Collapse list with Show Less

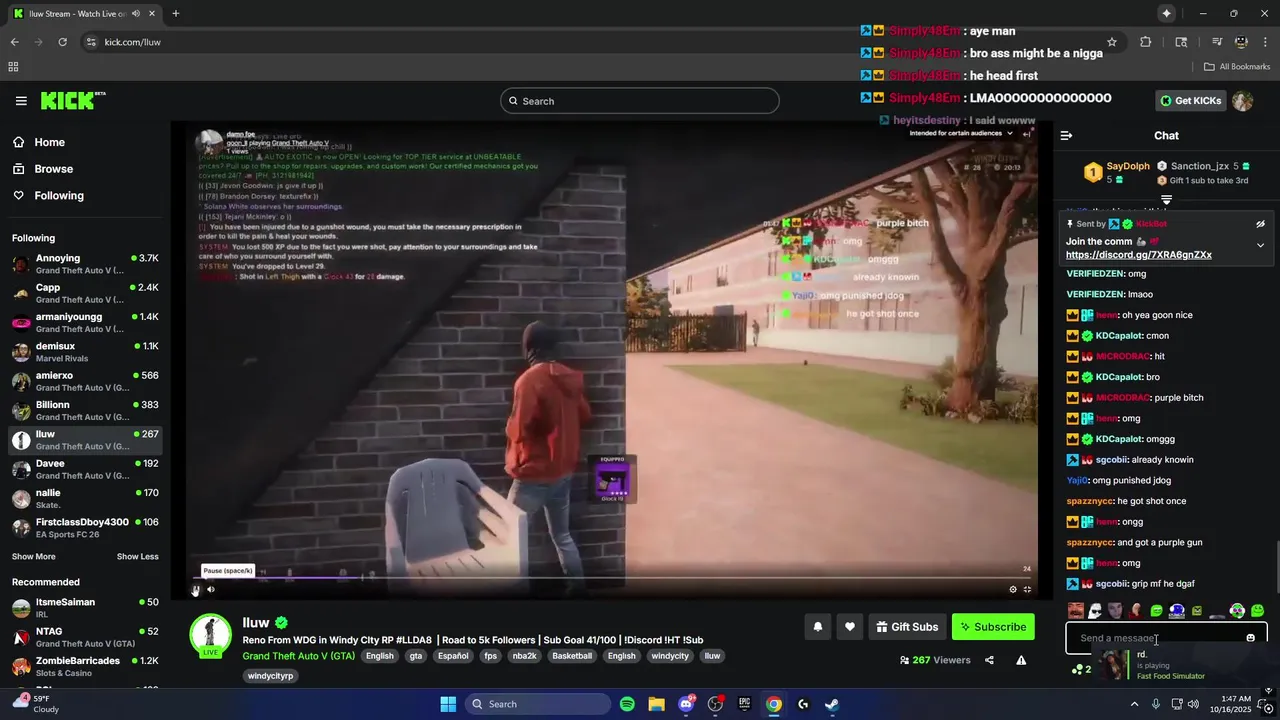click(137, 556)
